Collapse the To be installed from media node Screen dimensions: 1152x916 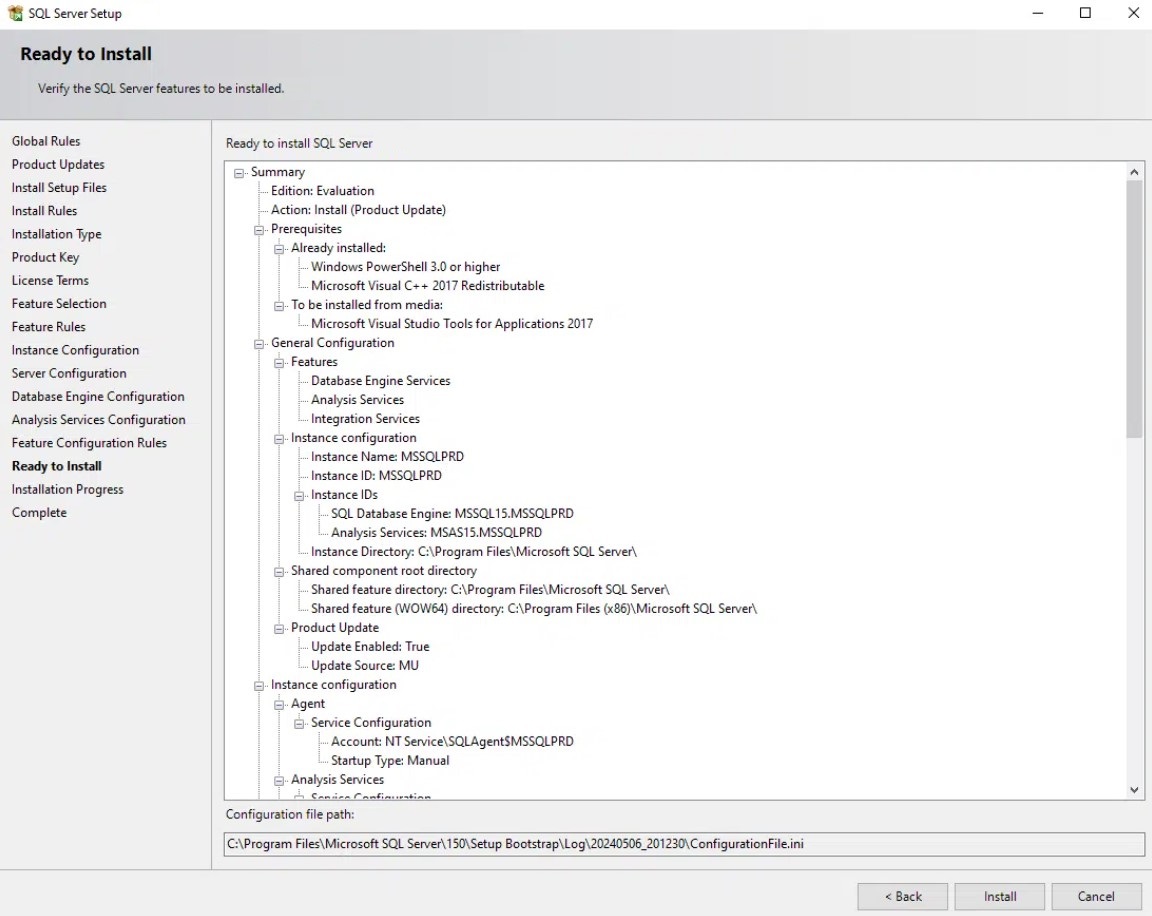tap(279, 306)
